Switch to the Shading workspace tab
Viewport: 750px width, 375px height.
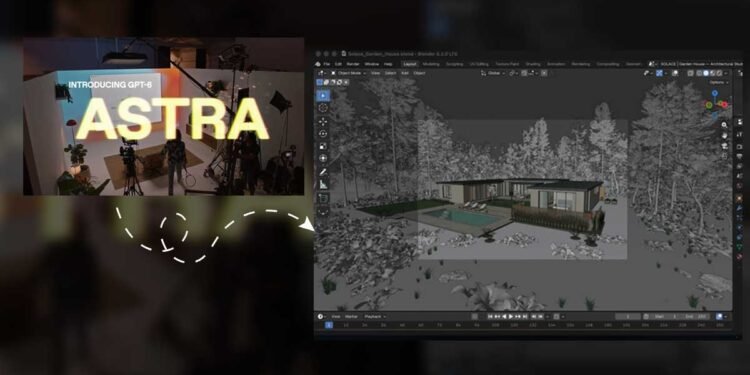point(533,64)
